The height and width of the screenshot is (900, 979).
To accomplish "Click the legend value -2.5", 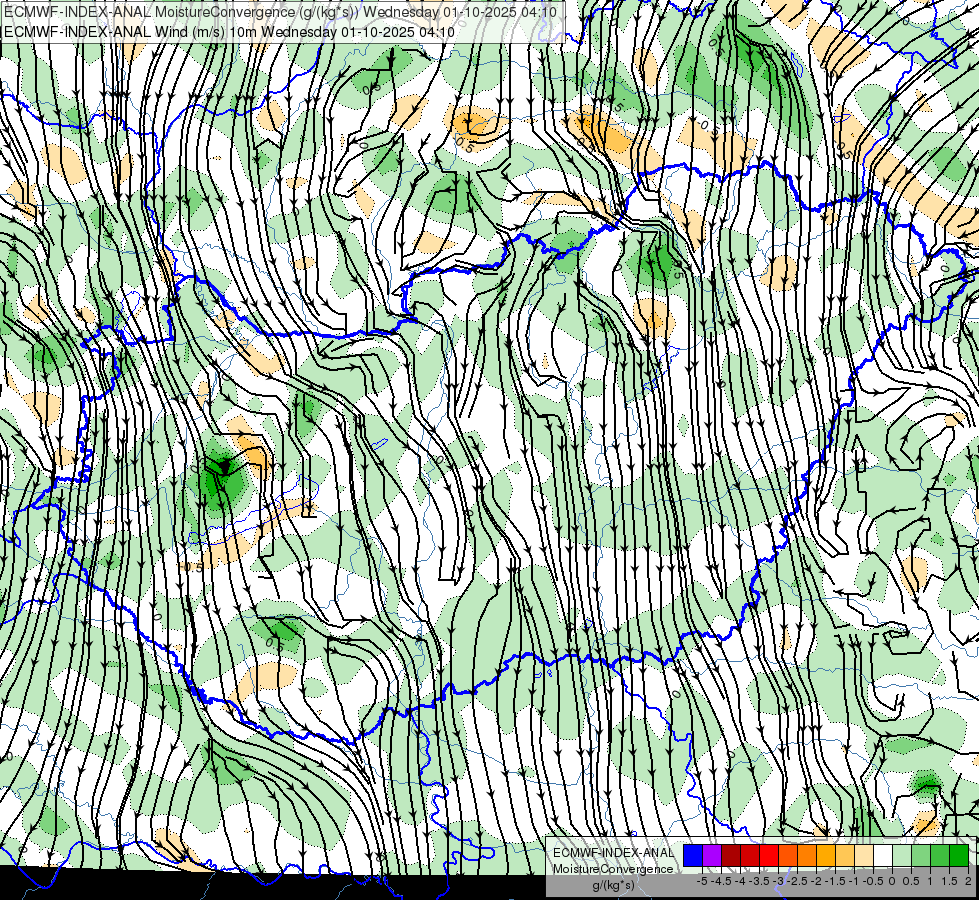I will pyautogui.click(x=797, y=881).
